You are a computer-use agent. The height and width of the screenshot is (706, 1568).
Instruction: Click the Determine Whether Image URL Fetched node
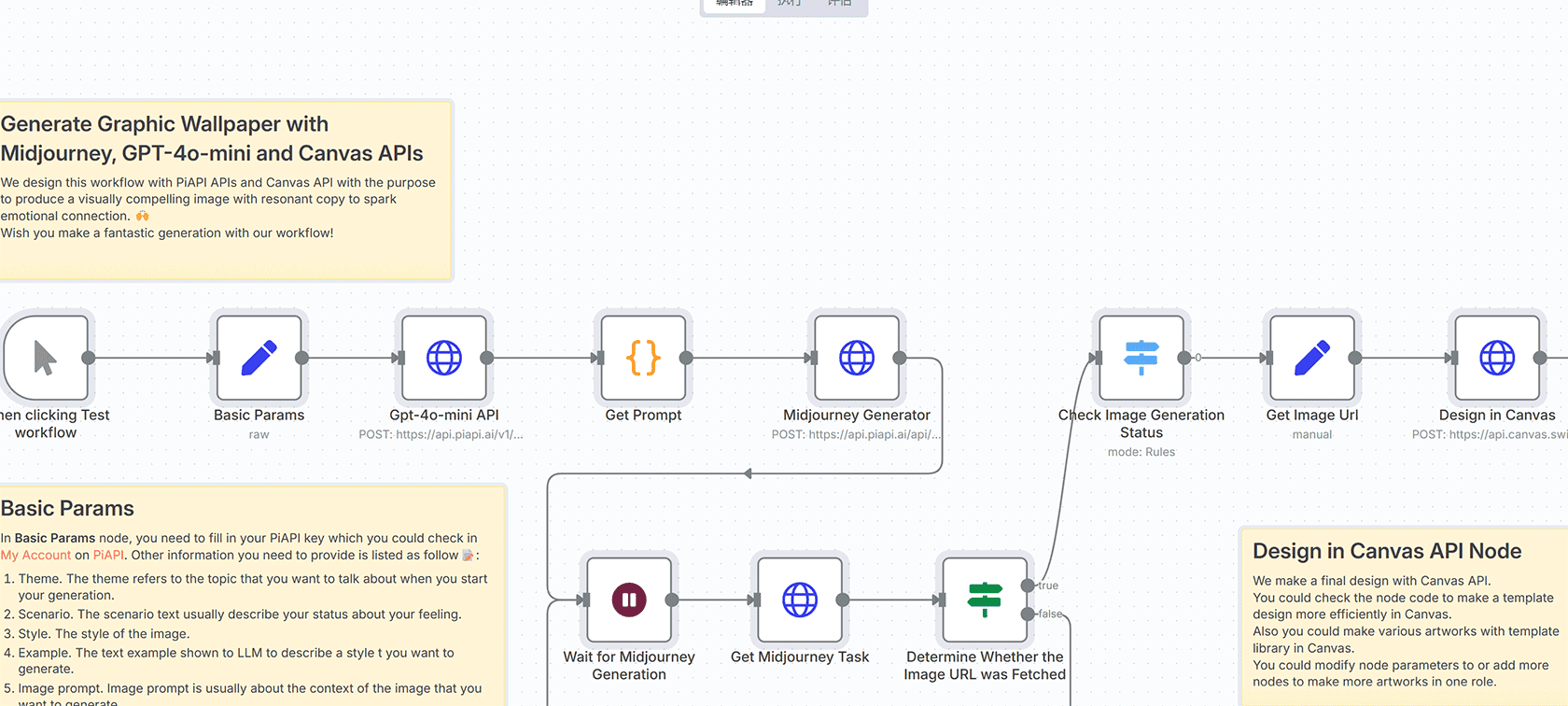(984, 600)
